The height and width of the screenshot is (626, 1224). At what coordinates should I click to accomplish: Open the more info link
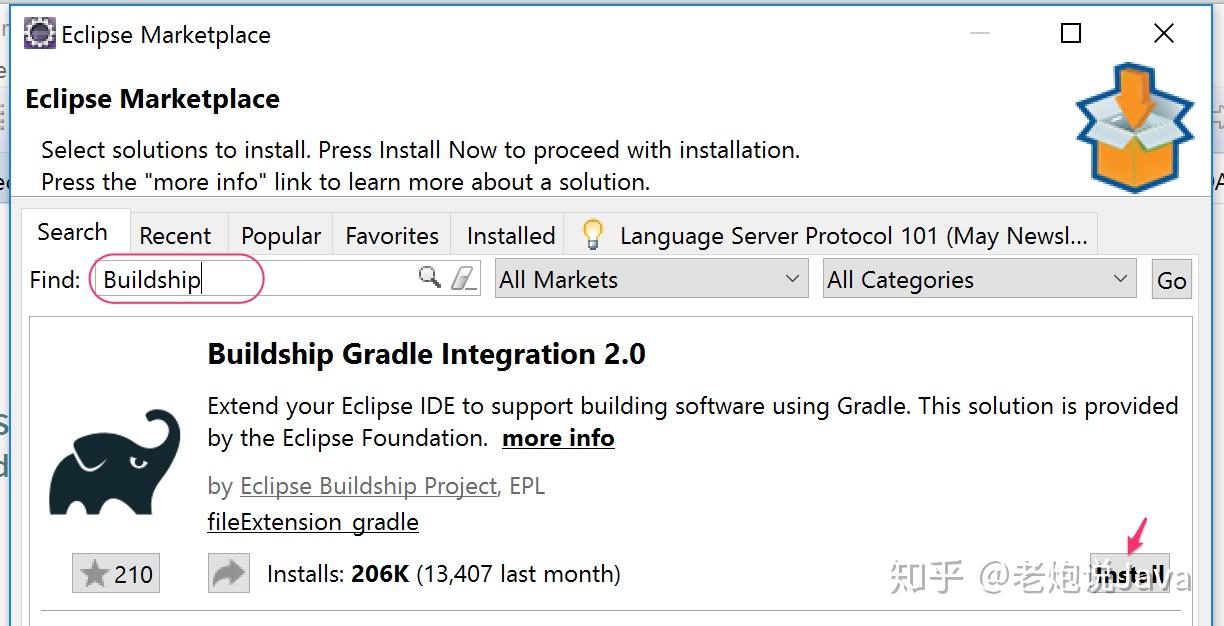coord(557,438)
